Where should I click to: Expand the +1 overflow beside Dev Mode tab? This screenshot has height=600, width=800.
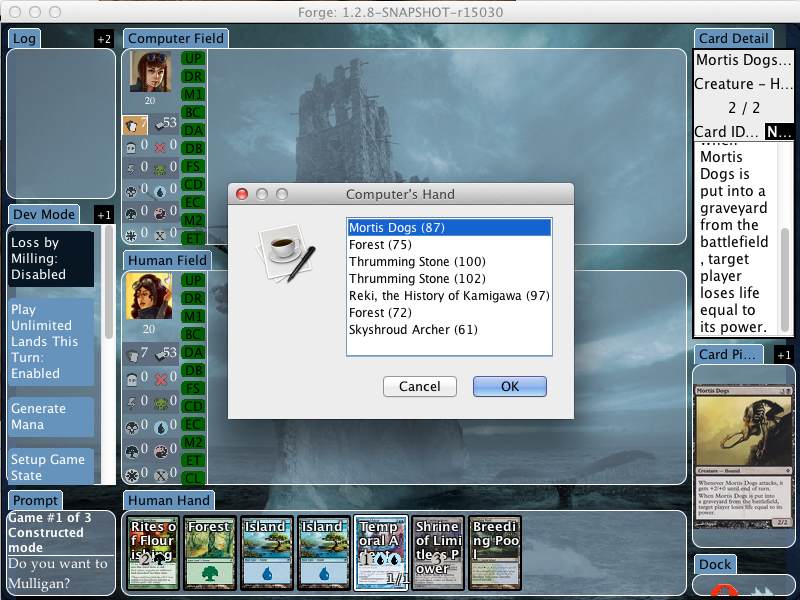(104, 215)
